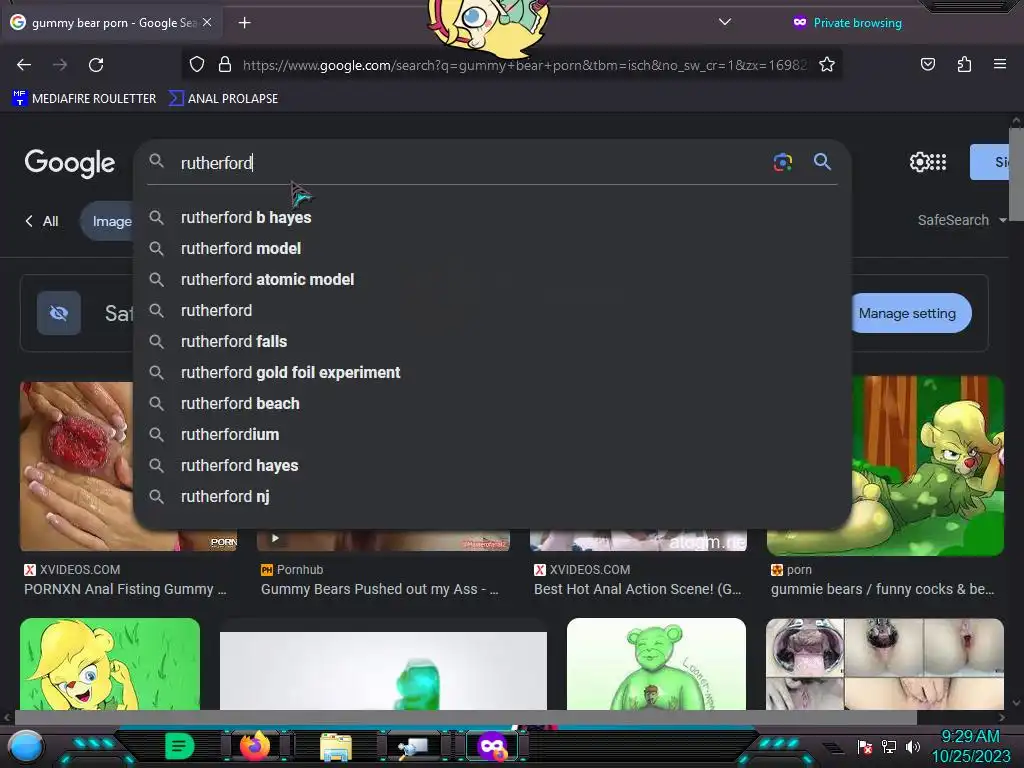The height and width of the screenshot is (768, 1024).
Task: Go back to All results
Action: (x=42, y=221)
